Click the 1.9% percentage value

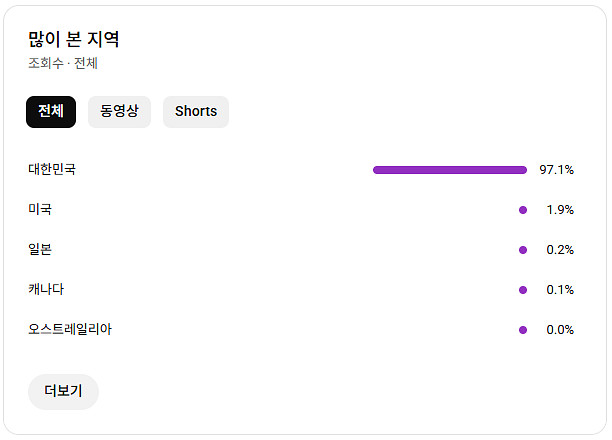coord(560,210)
